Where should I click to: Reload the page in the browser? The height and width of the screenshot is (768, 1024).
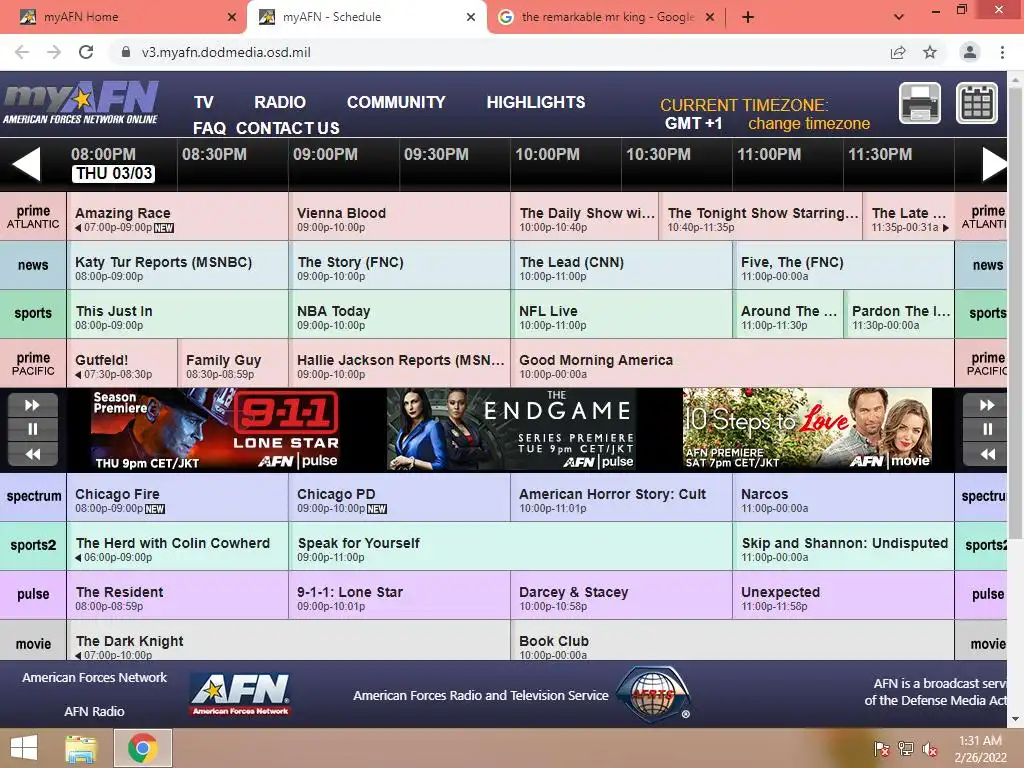[x=86, y=52]
